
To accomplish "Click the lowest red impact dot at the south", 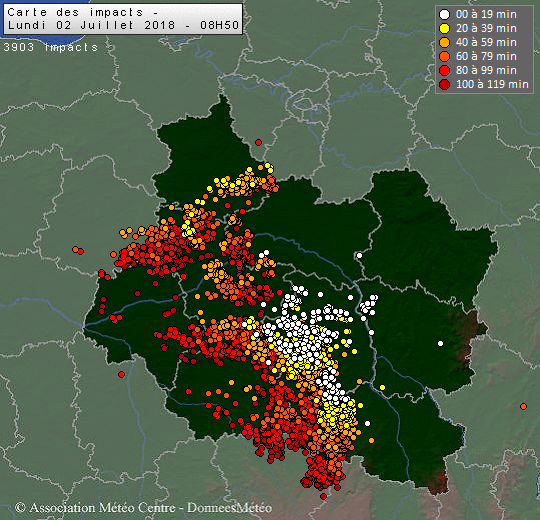I will pos(323,496).
